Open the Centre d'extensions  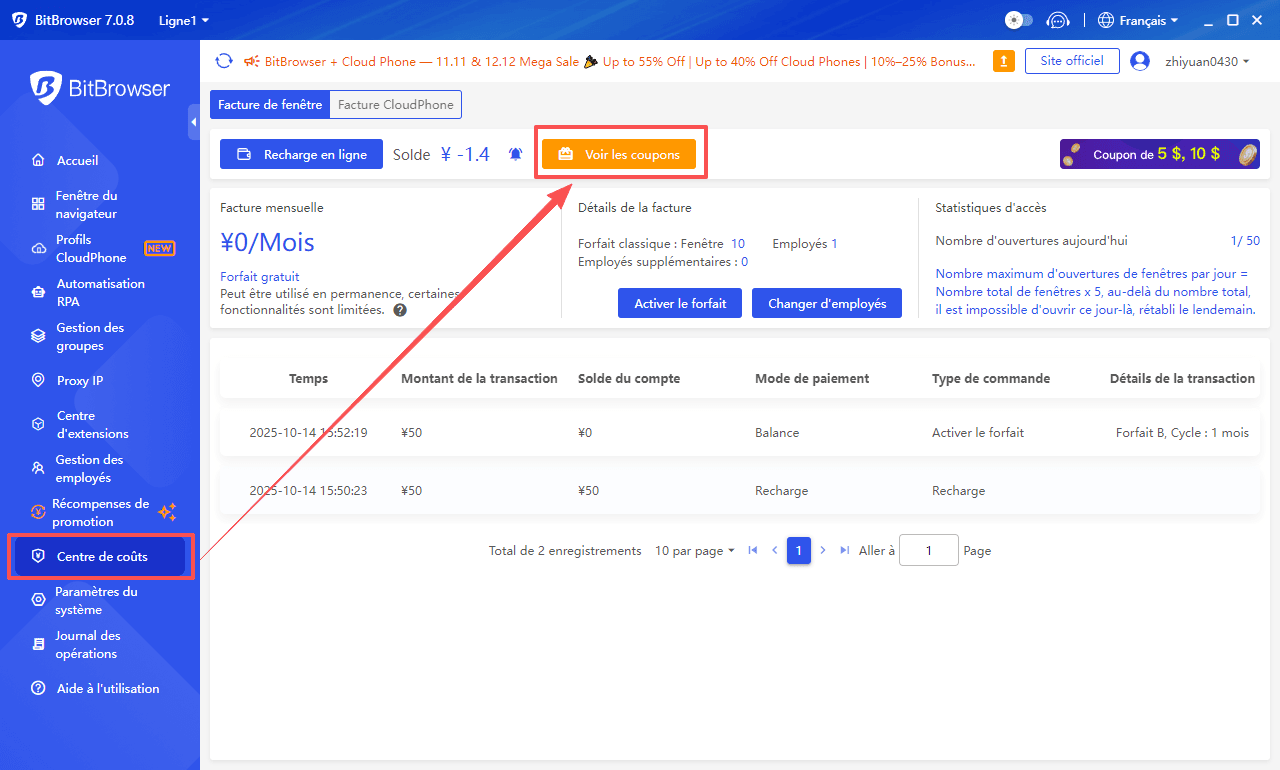tap(90, 424)
